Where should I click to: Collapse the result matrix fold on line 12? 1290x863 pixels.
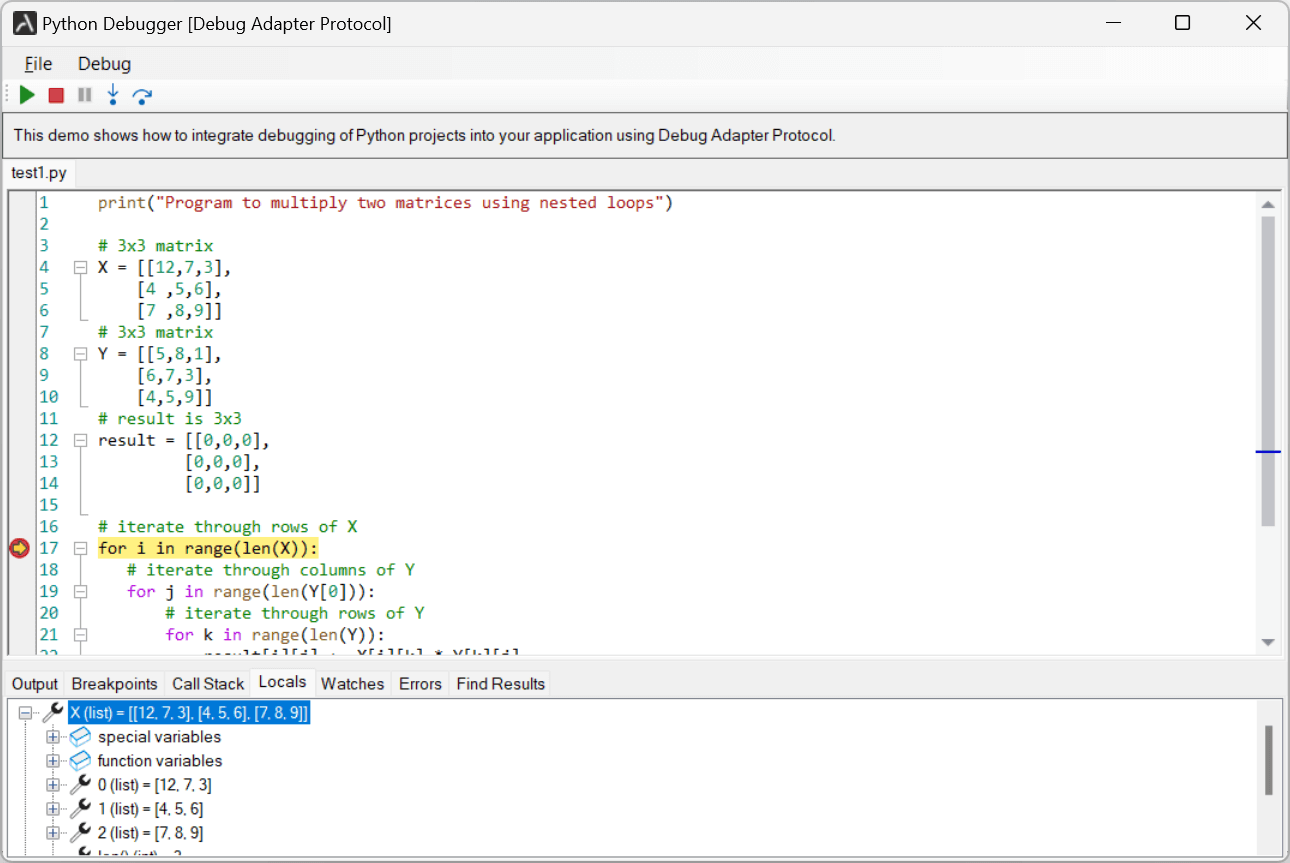tap(80, 441)
